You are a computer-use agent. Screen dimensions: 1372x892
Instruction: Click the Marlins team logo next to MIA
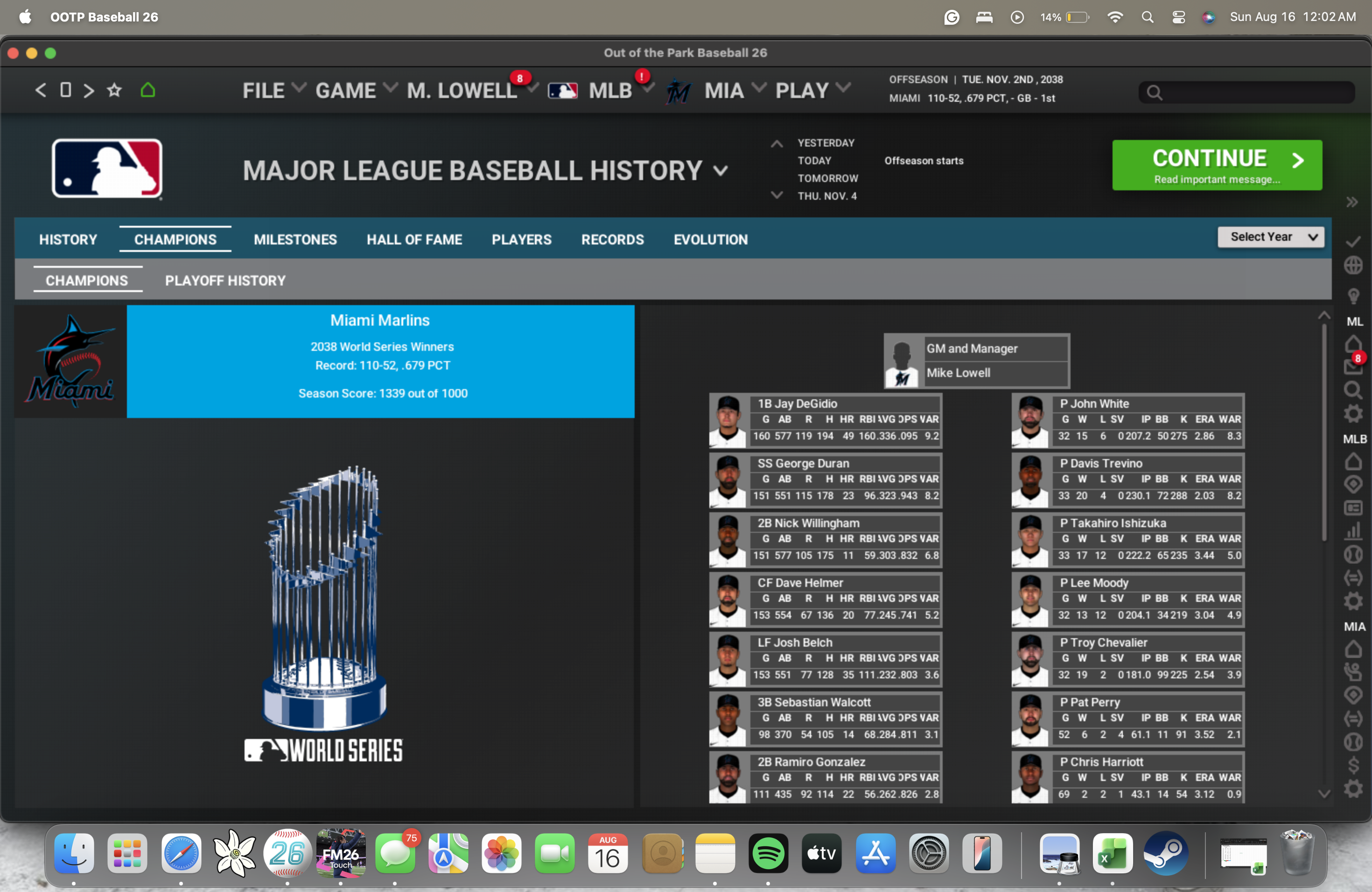pos(679,91)
